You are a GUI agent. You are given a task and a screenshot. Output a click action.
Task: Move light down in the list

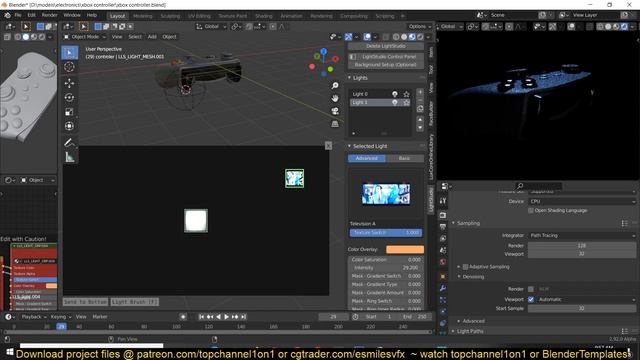tap(420, 128)
